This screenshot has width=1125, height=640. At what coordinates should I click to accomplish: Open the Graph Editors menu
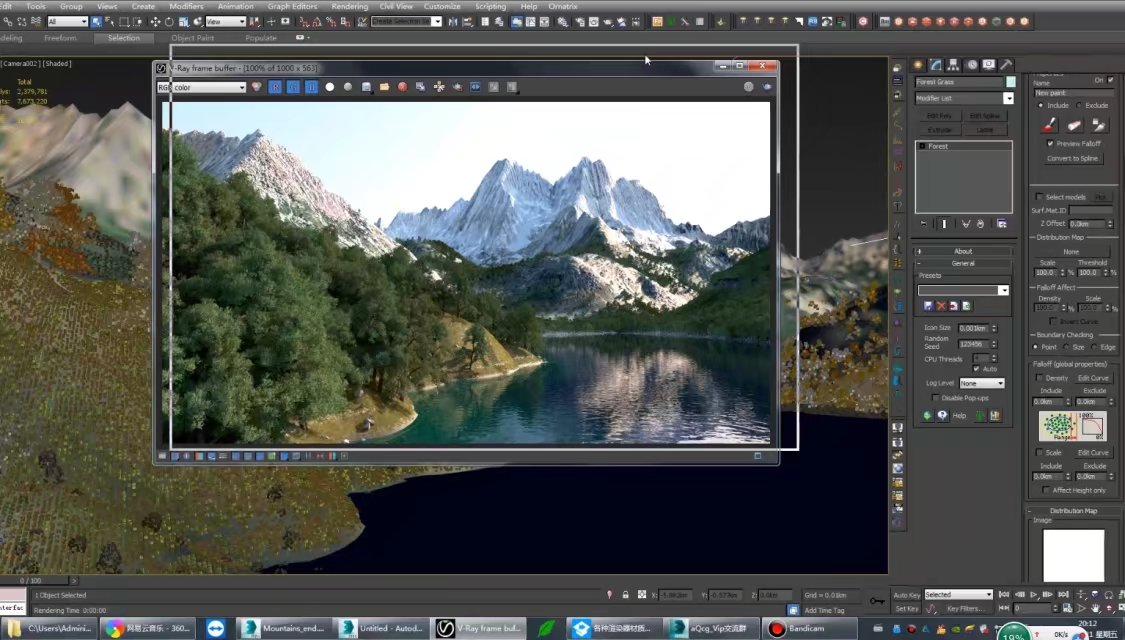[x=292, y=6]
